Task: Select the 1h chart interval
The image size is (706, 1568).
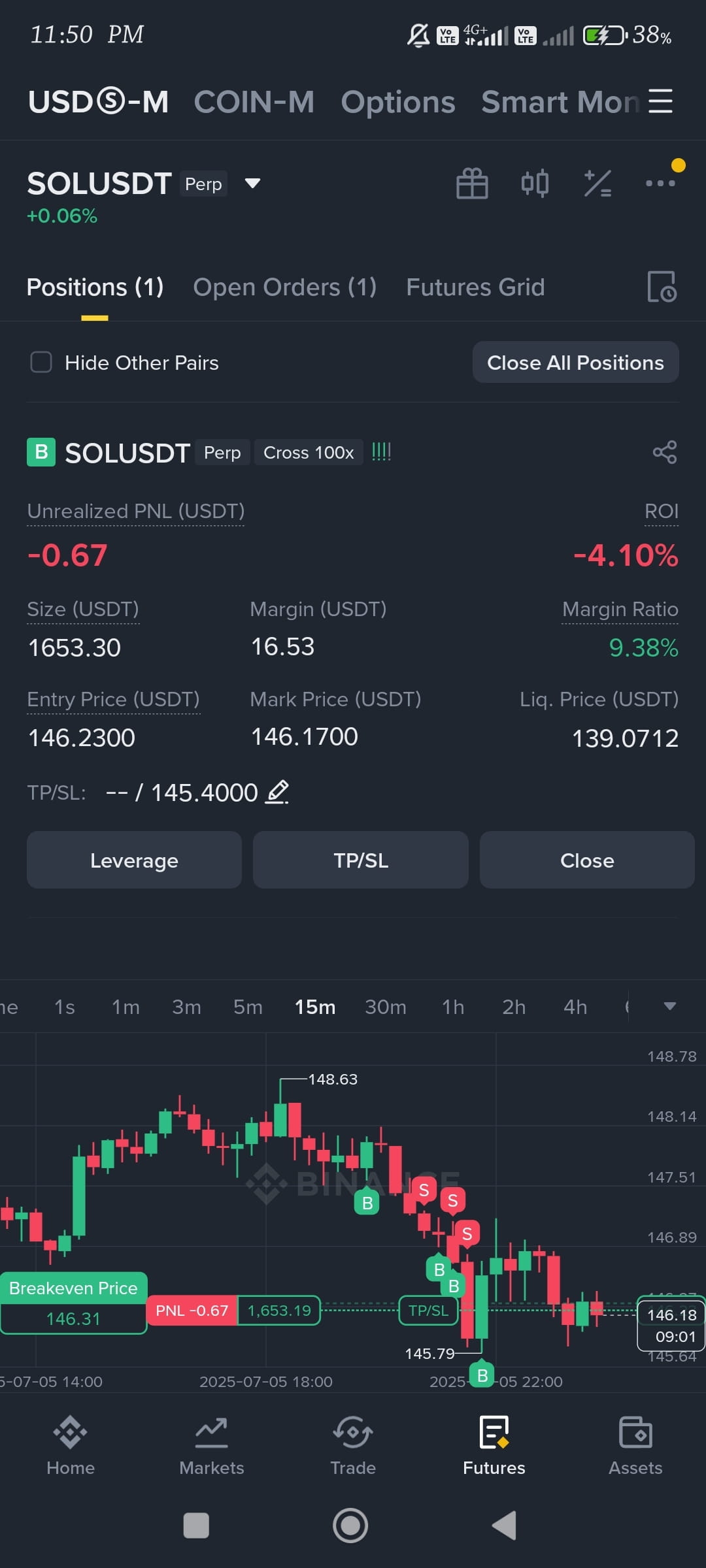Action: (453, 1007)
